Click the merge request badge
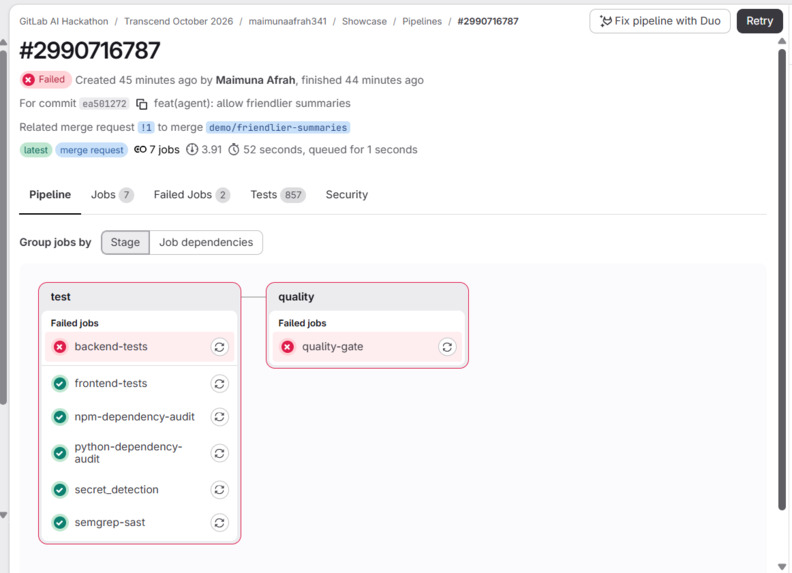Viewport: 792px width, 573px height. coord(91,150)
